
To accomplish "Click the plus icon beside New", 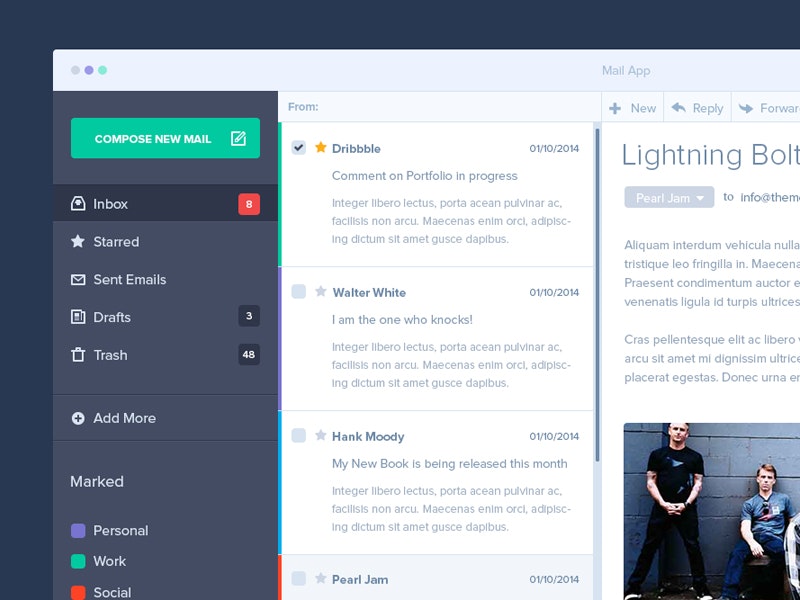I will click(x=615, y=108).
